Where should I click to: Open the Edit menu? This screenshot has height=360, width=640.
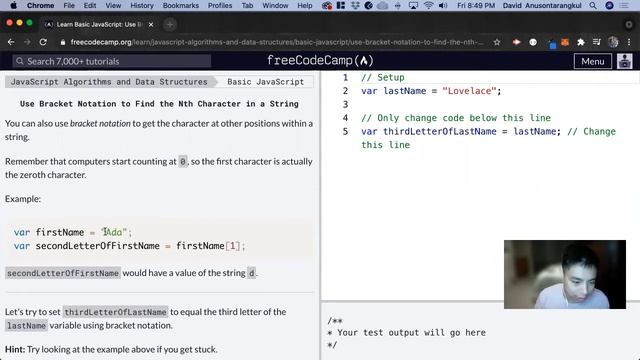[x=90, y=5]
